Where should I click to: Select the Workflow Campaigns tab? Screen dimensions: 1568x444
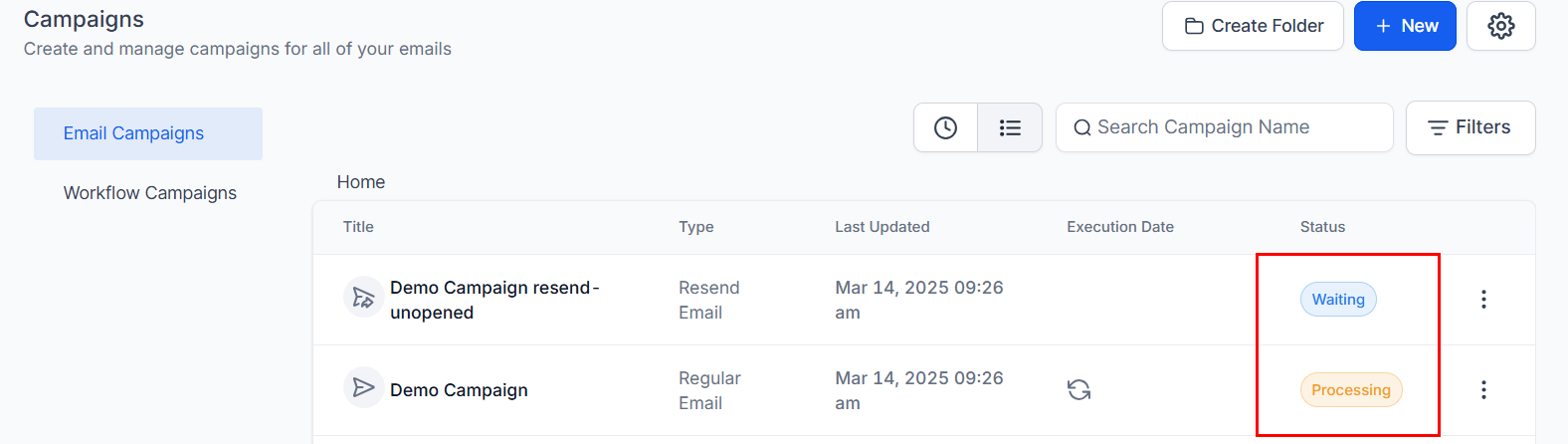click(149, 193)
